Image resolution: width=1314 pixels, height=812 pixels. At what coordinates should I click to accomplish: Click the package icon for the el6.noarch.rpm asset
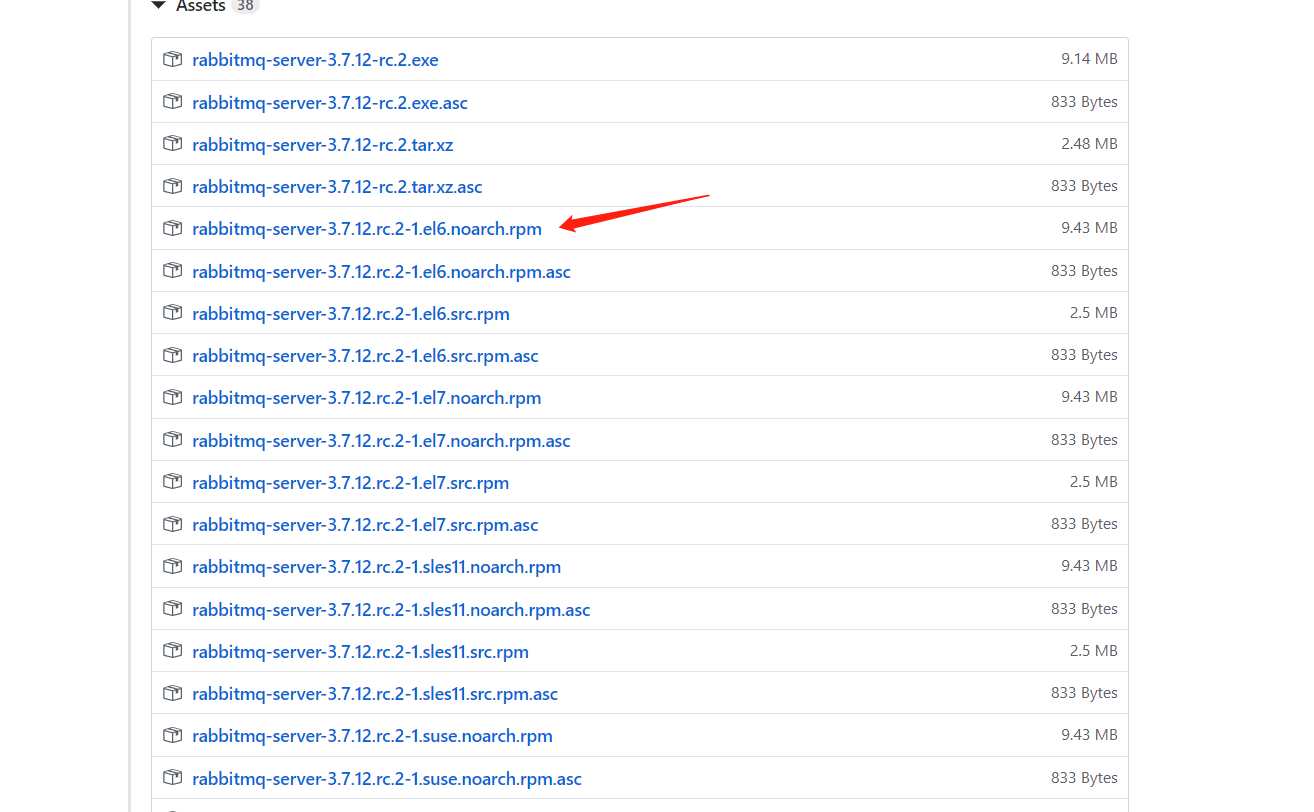tap(173, 228)
